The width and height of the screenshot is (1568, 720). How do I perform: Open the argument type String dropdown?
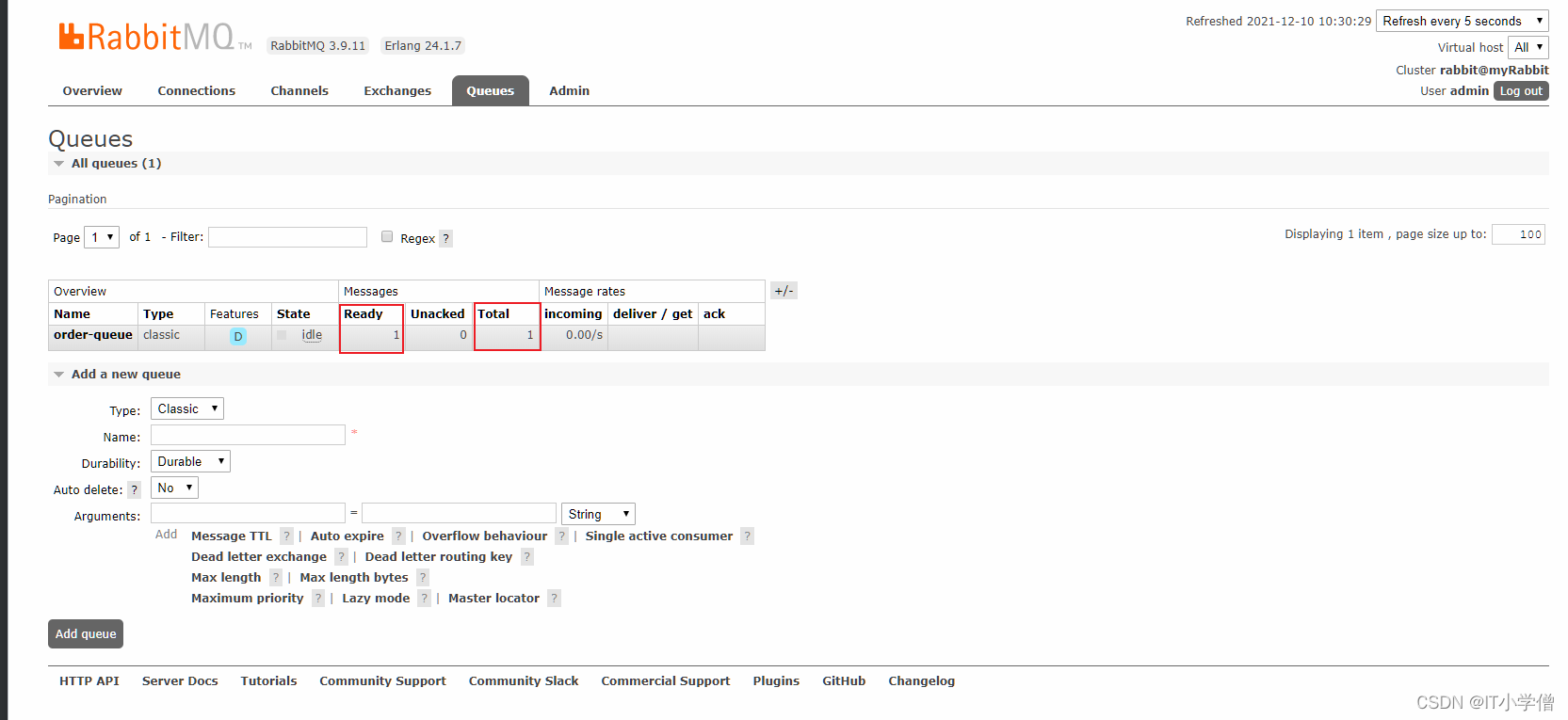(598, 514)
